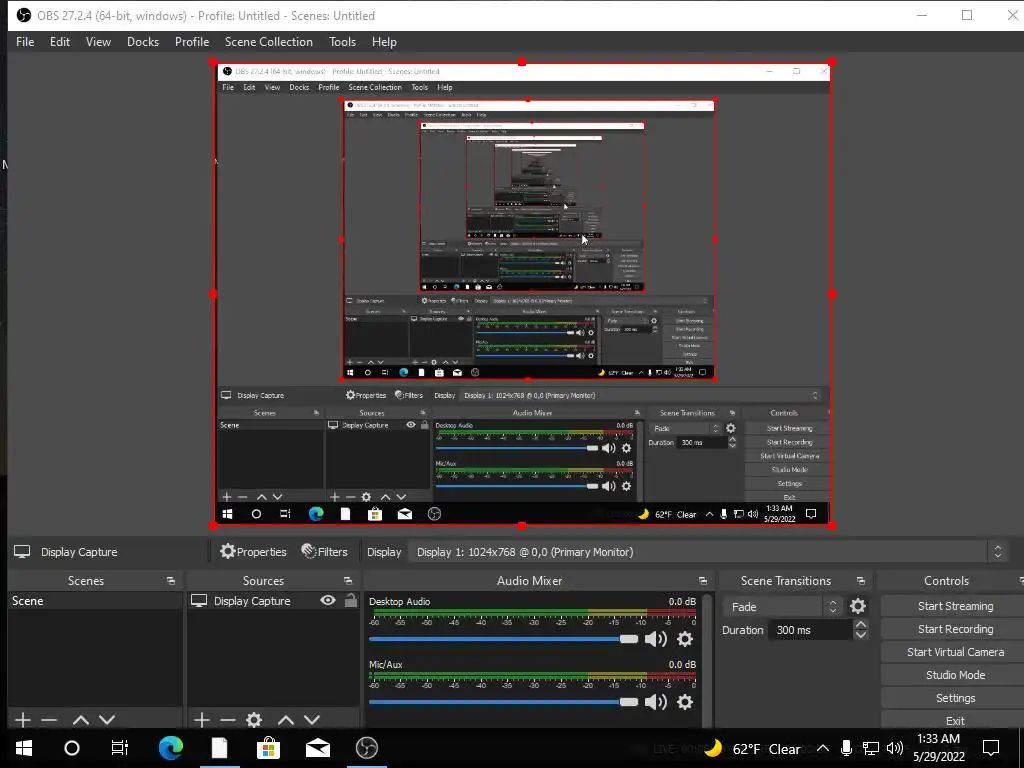Increase transition duration with up stepper
This screenshot has height=768, width=1024.
(x=861, y=625)
